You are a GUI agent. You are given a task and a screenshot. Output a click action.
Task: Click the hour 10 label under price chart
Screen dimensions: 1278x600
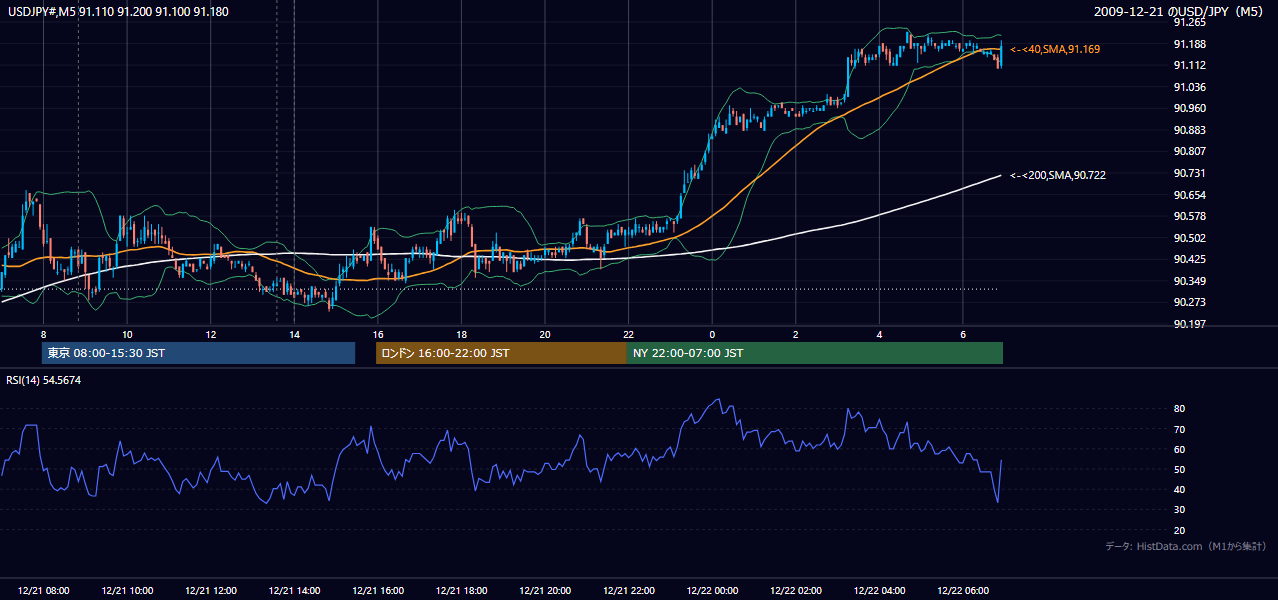click(127, 334)
